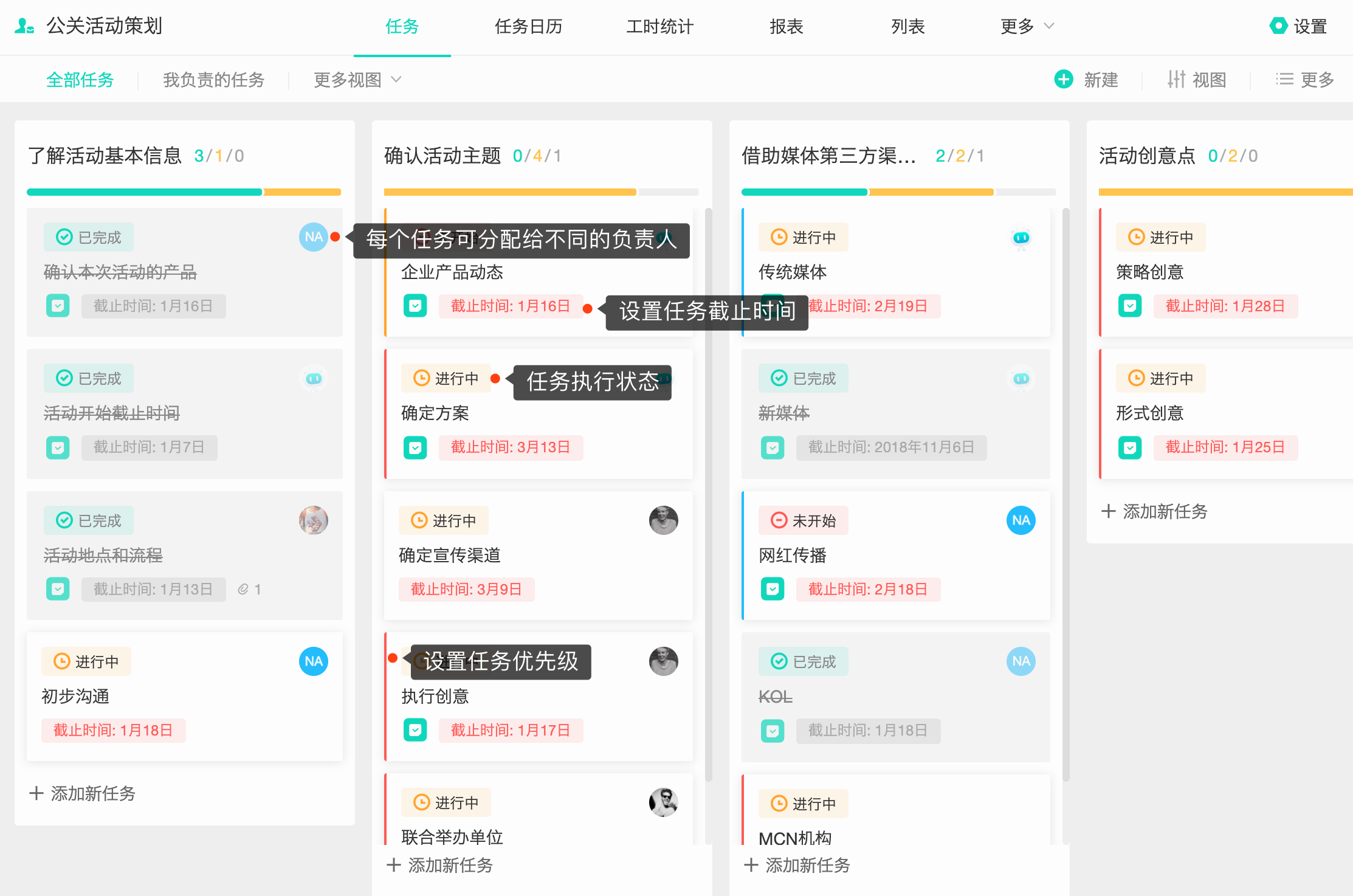Open 设置 gear icon at top right
The image size is (1353, 896).
click(1278, 26)
